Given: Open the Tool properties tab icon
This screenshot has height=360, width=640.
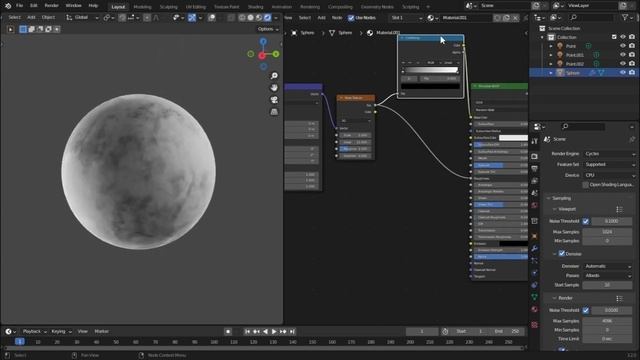Looking at the screenshot, I should pyautogui.click(x=535, y=141).
